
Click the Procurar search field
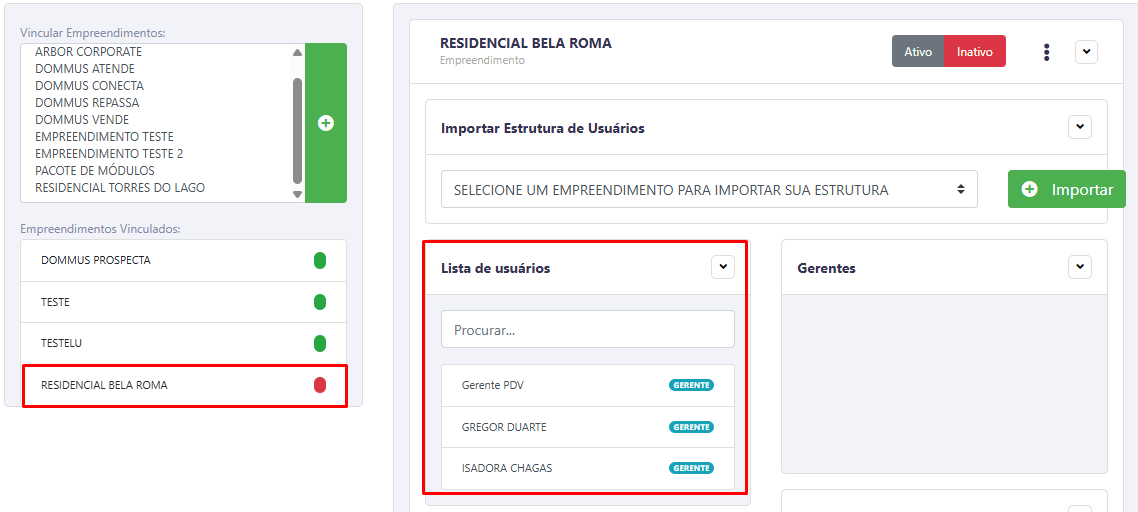pyautogui.click(x=588, y=329)
